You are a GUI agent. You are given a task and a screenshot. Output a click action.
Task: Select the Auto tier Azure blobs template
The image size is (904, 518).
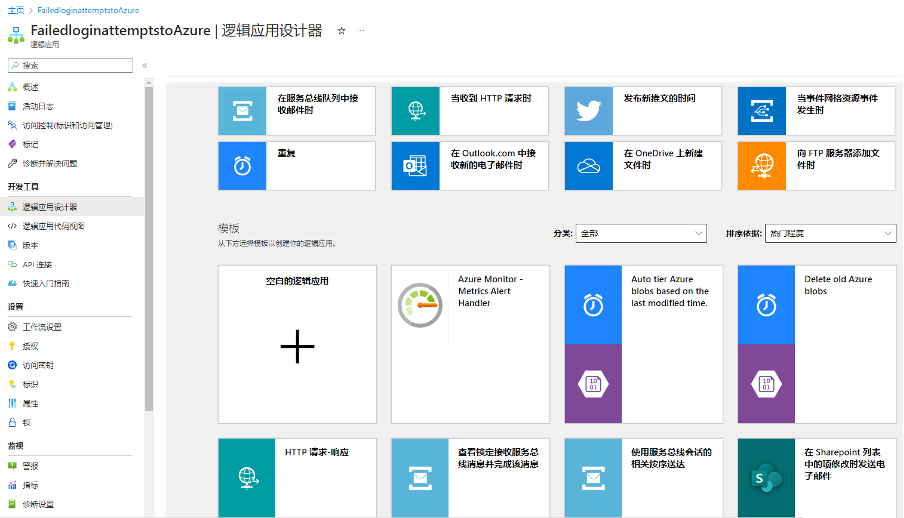click(643, 344)
